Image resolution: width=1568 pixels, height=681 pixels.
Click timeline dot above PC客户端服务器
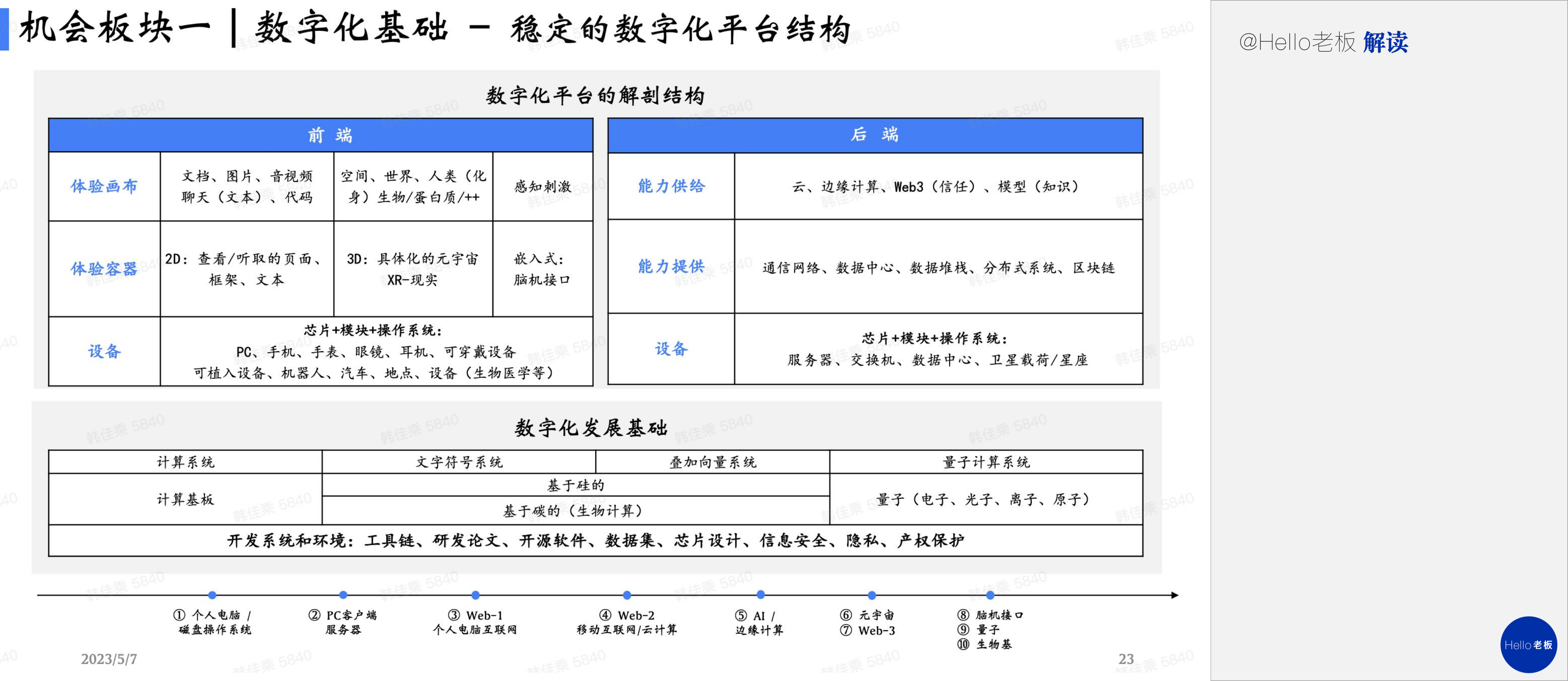tap(343, 595)
